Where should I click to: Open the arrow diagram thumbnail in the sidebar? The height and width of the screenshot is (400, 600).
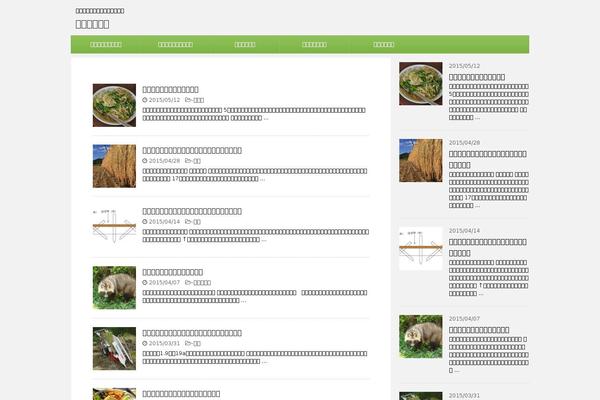pyautogui.click(x=421, y=248)
